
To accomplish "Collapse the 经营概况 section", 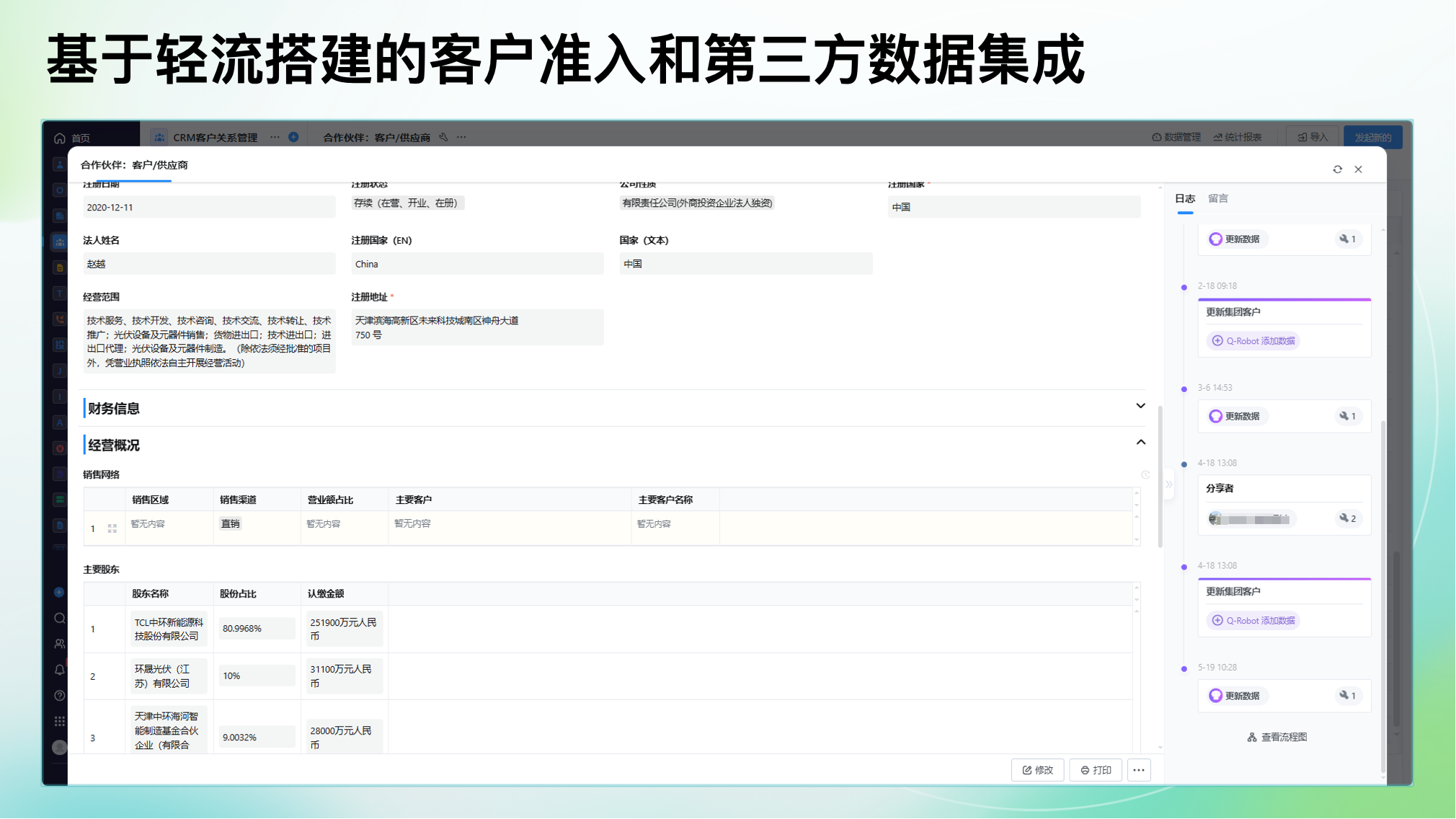I will tap(1140, 442).
